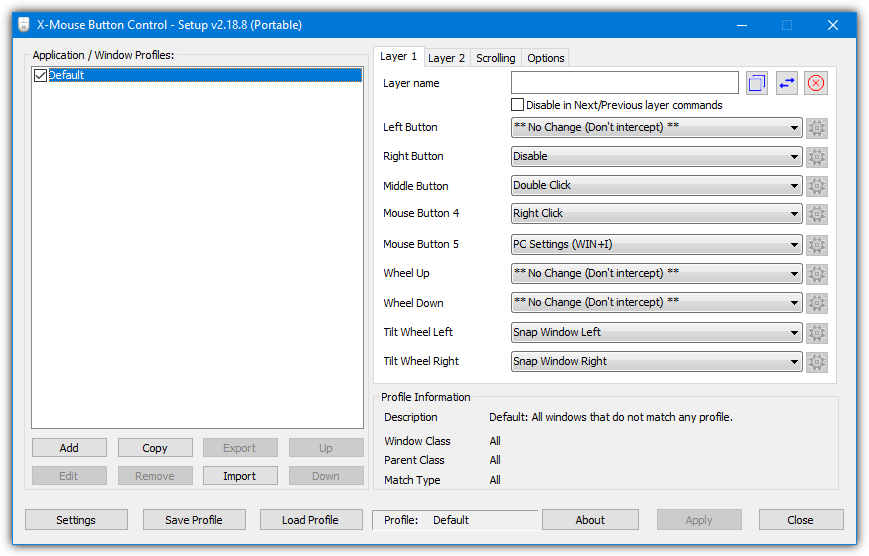The image size is (869, 556).
Task: Click the 'Default: All windows' description text
Action: pos(611,417)
